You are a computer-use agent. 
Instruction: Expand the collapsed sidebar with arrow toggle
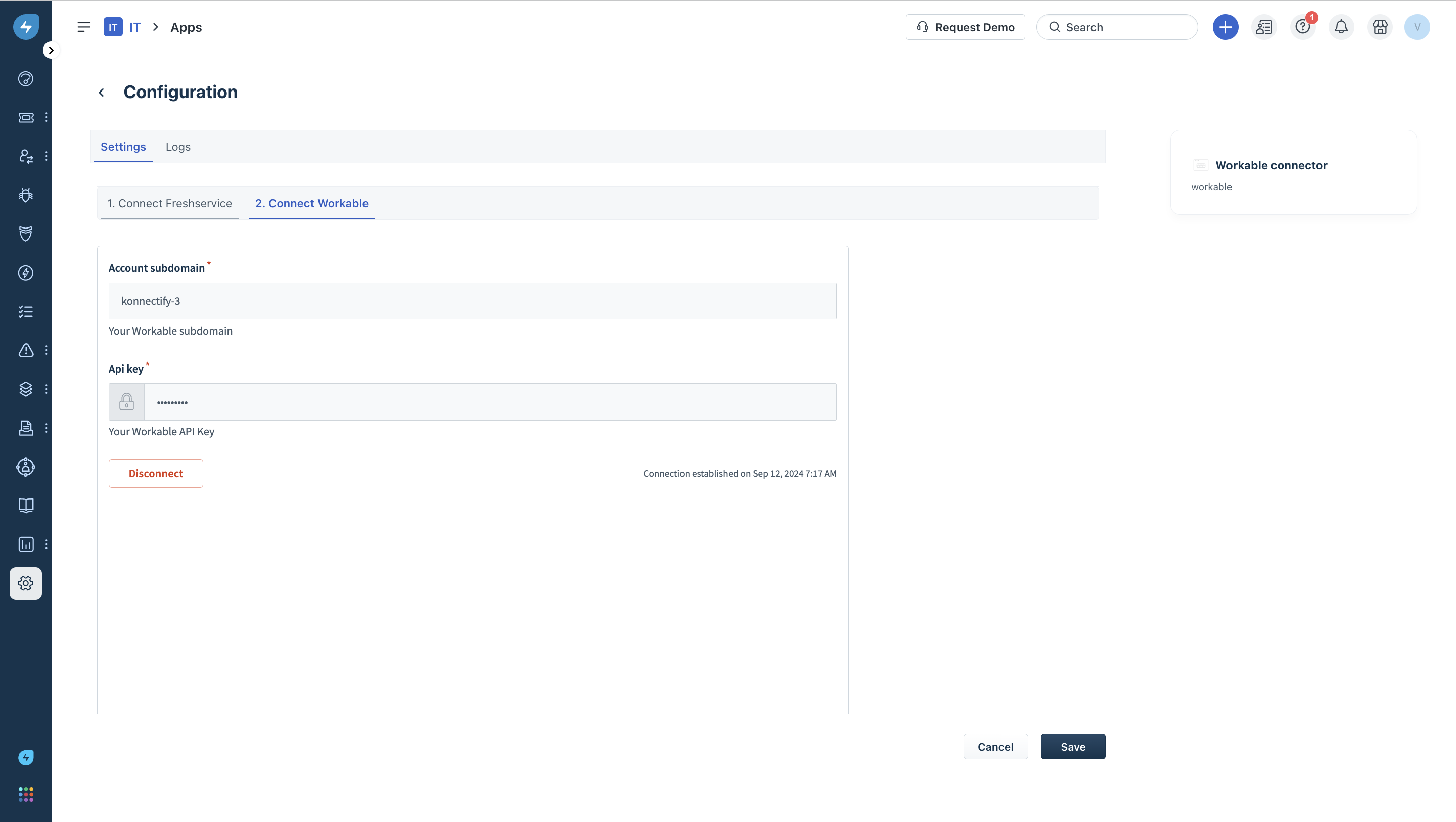[51, 51]
